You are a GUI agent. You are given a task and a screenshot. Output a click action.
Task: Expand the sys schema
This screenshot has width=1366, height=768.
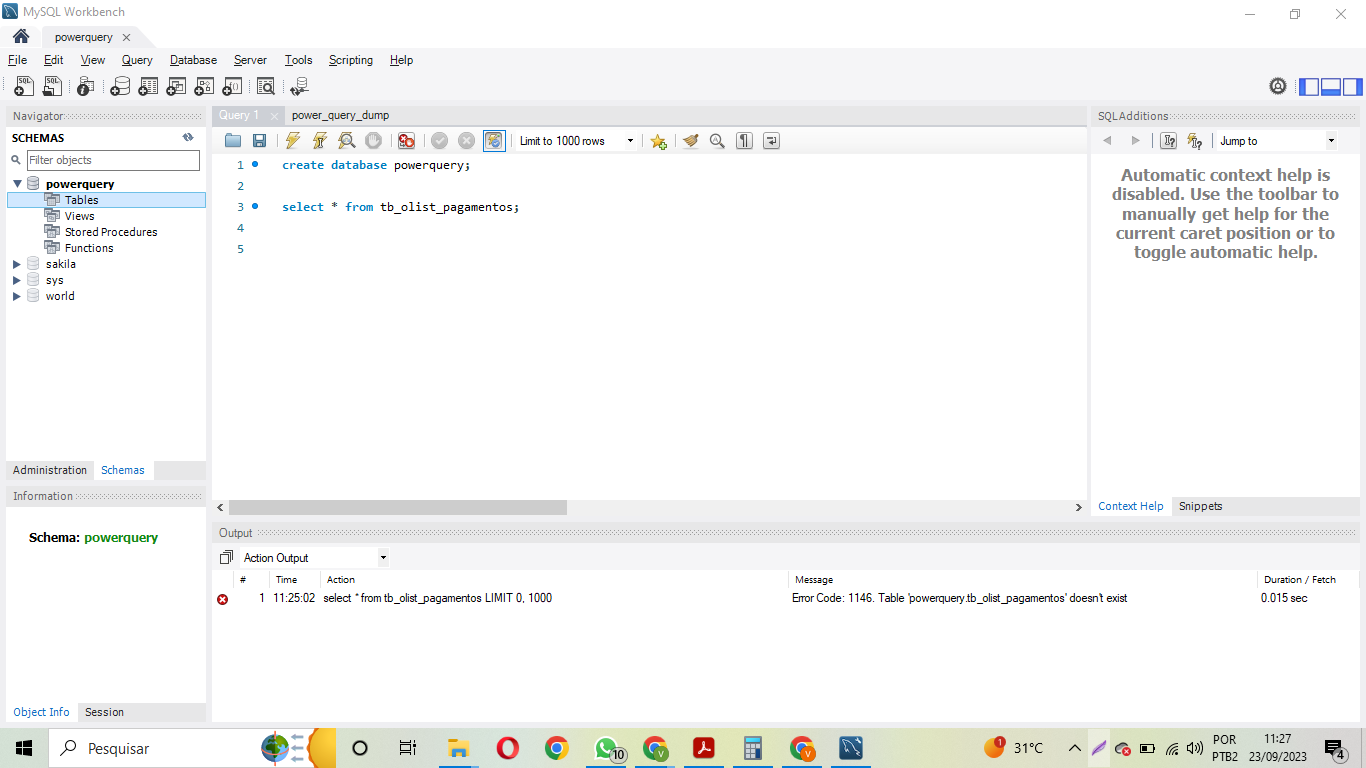pos(17,280)
